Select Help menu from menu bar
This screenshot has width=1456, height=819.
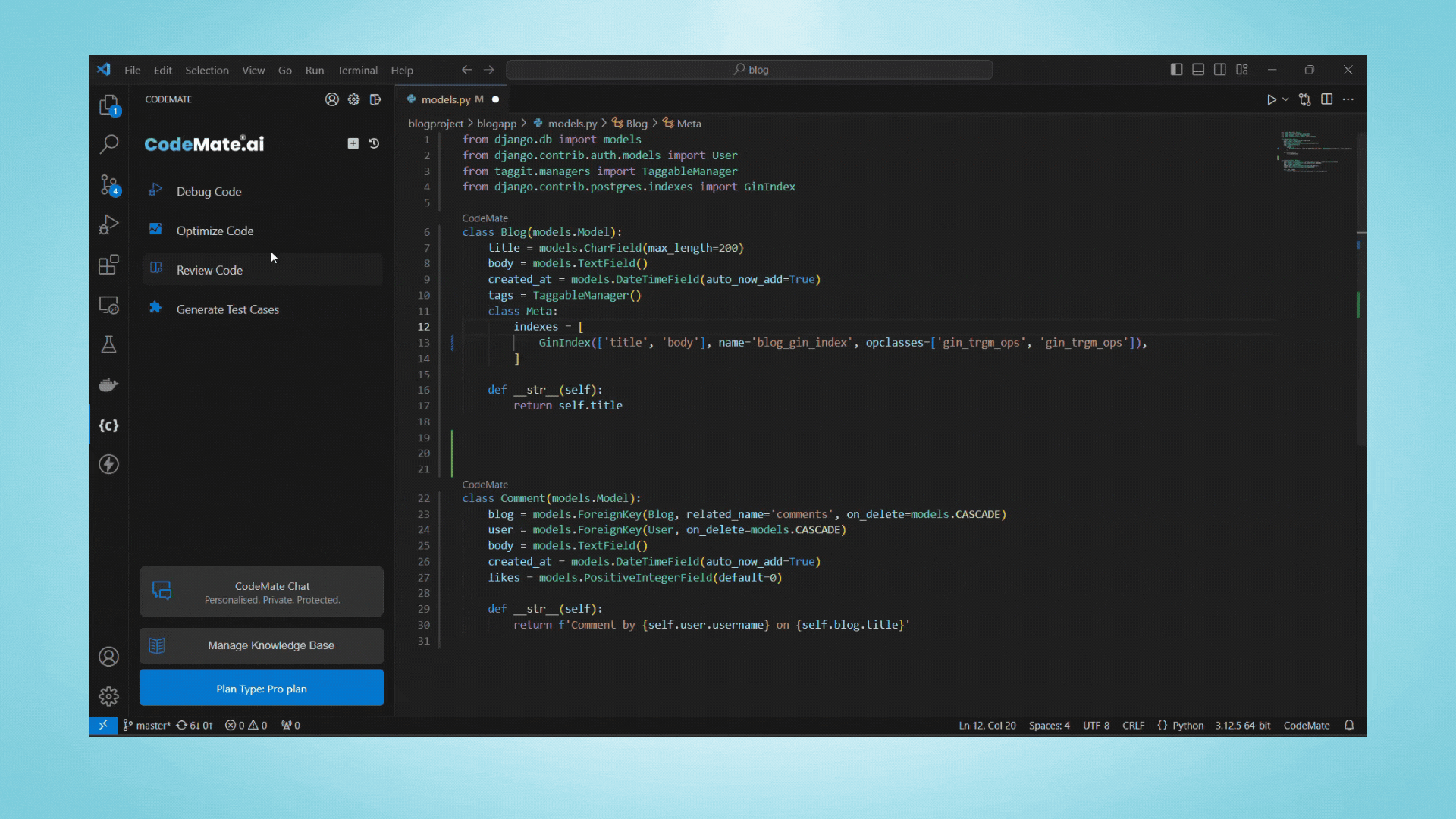[402, 69]
